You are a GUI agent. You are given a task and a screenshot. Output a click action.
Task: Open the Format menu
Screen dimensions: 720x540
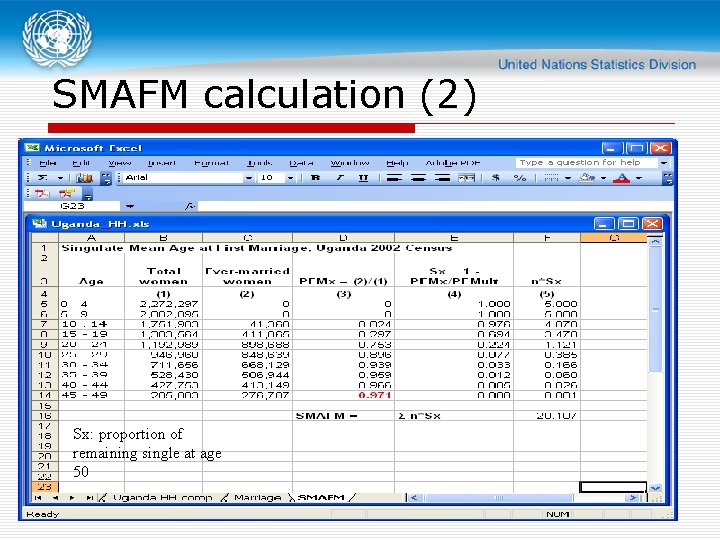pyautogui.click(x=212, y=163)
